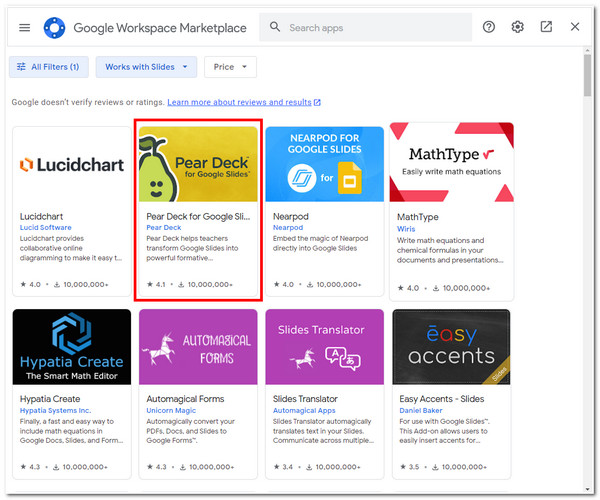Click the search magnifier icon
Screen dimensions: 600x500
pos(275,27)
